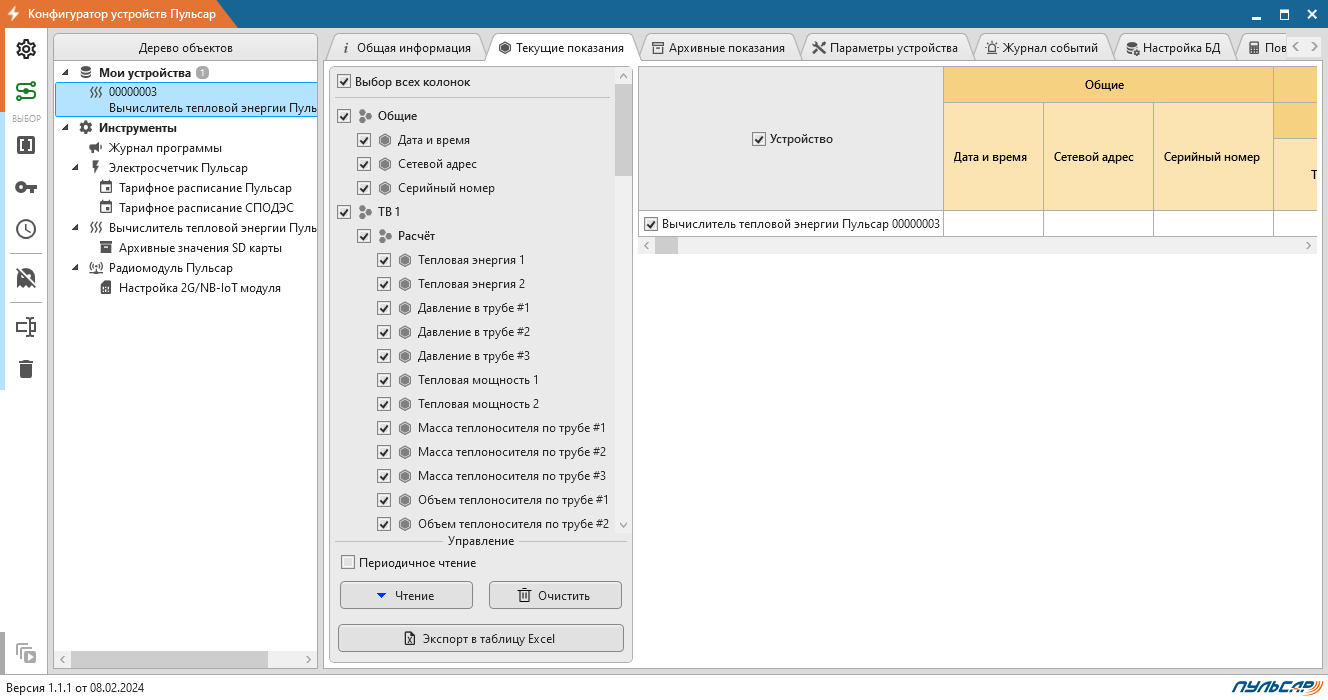Click the rename text-cursor icon in sidebar
The width and height of the screenshot is (1328, 700).
pyautogui.click(x=26, y=327)
